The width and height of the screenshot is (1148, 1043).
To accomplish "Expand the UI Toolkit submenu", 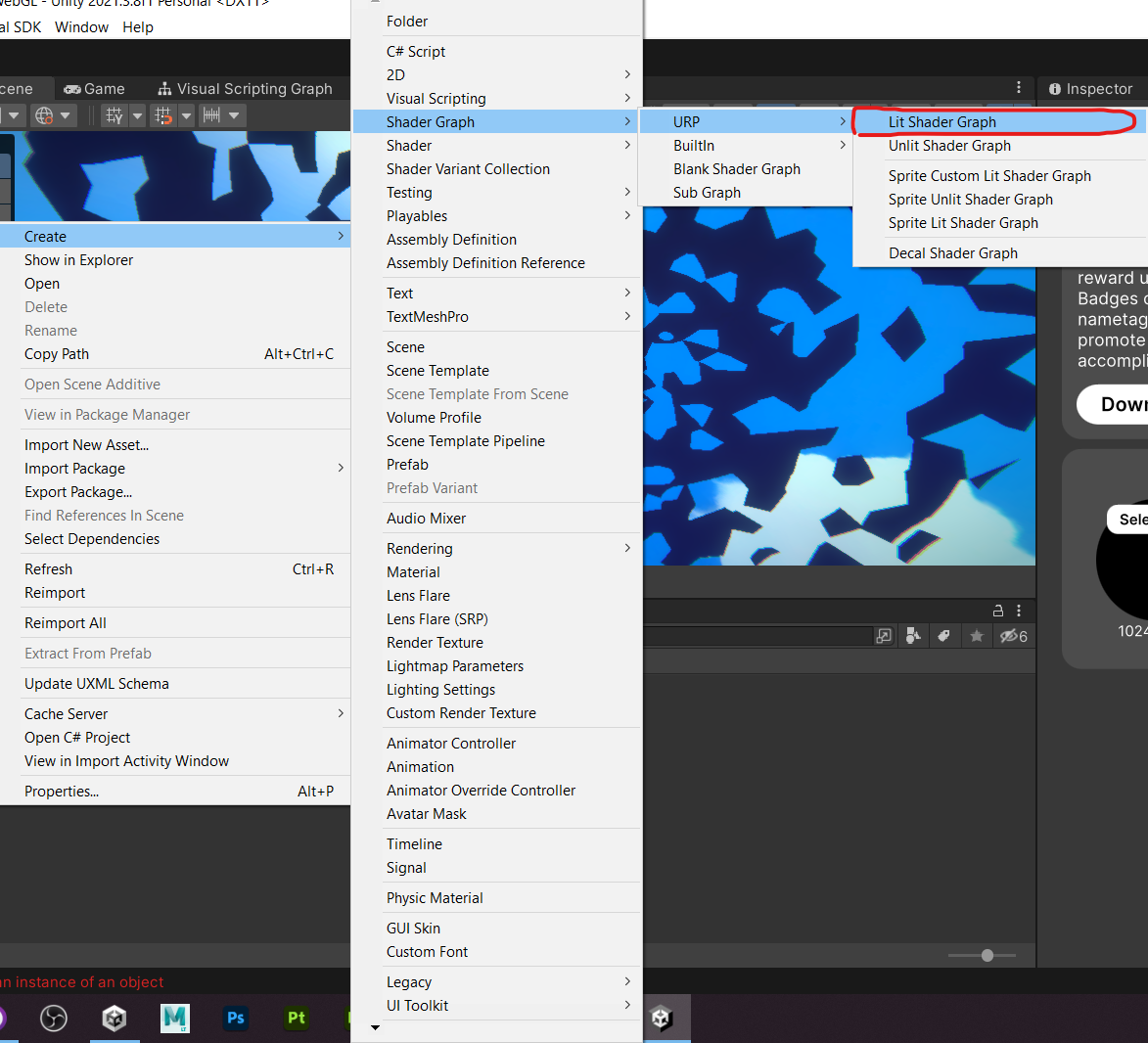I will pos(627,1005).
